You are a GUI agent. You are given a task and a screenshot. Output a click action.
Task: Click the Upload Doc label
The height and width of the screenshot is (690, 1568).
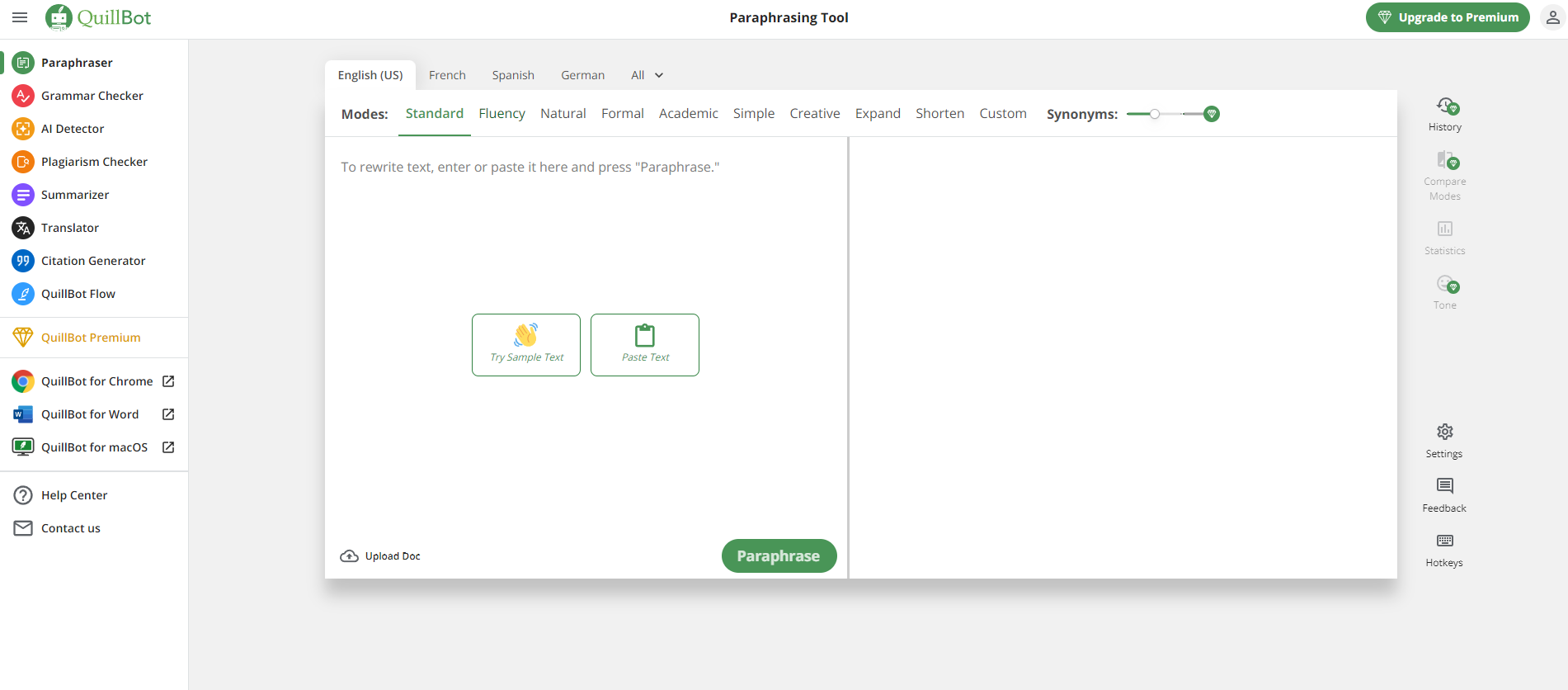[x=393, y=556]
